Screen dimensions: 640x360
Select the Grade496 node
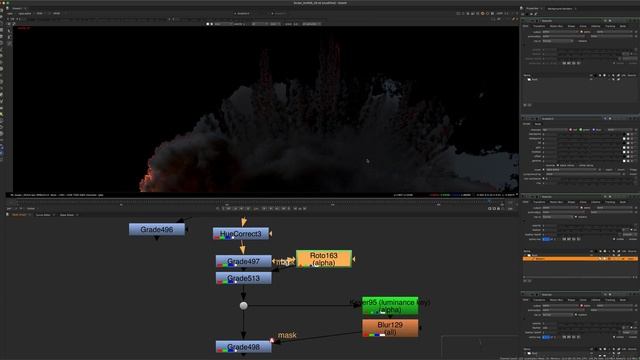click(157, 229)
